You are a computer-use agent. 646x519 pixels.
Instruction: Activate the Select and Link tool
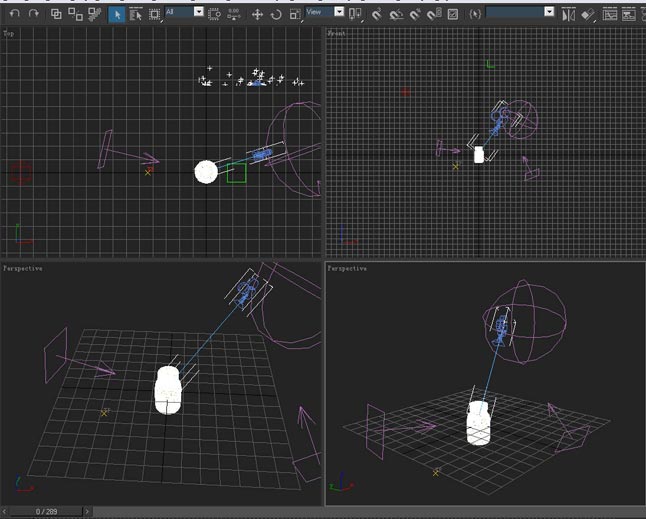point(56,14)
